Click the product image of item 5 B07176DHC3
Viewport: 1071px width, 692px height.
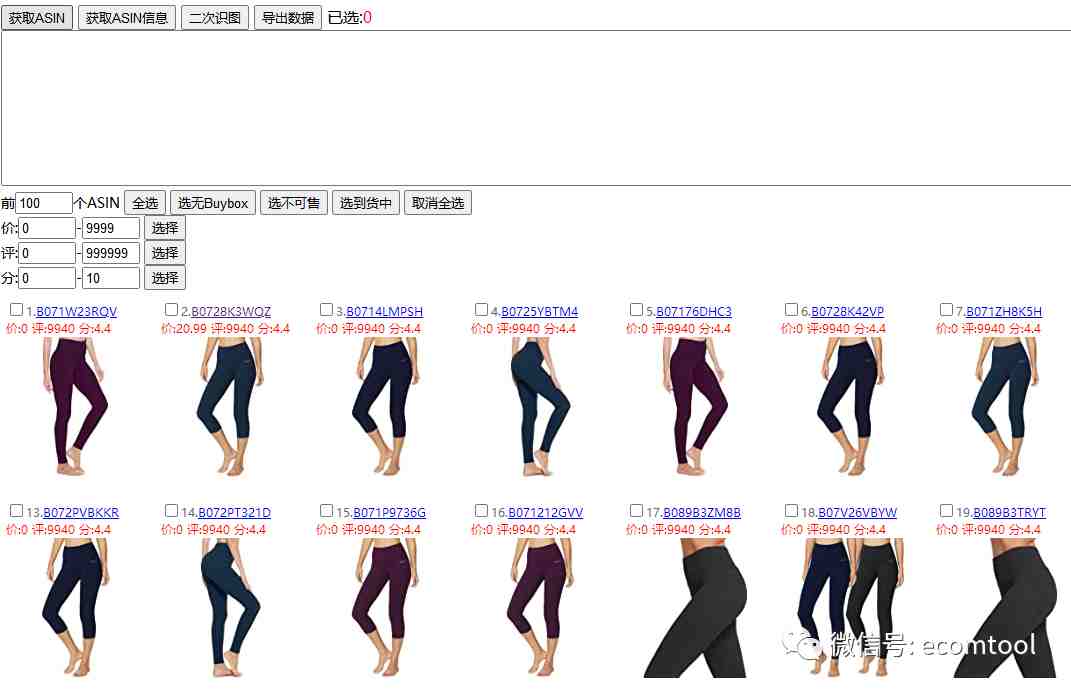(696, 406)
